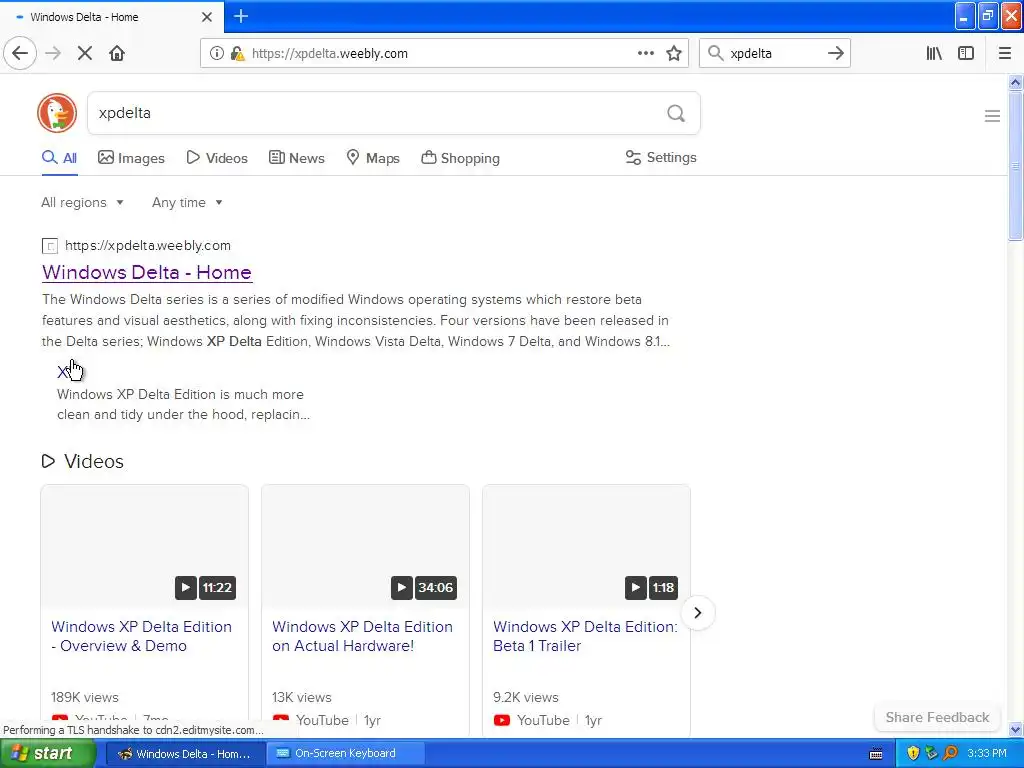Expand the All regions dropdown

coord(82,202)
